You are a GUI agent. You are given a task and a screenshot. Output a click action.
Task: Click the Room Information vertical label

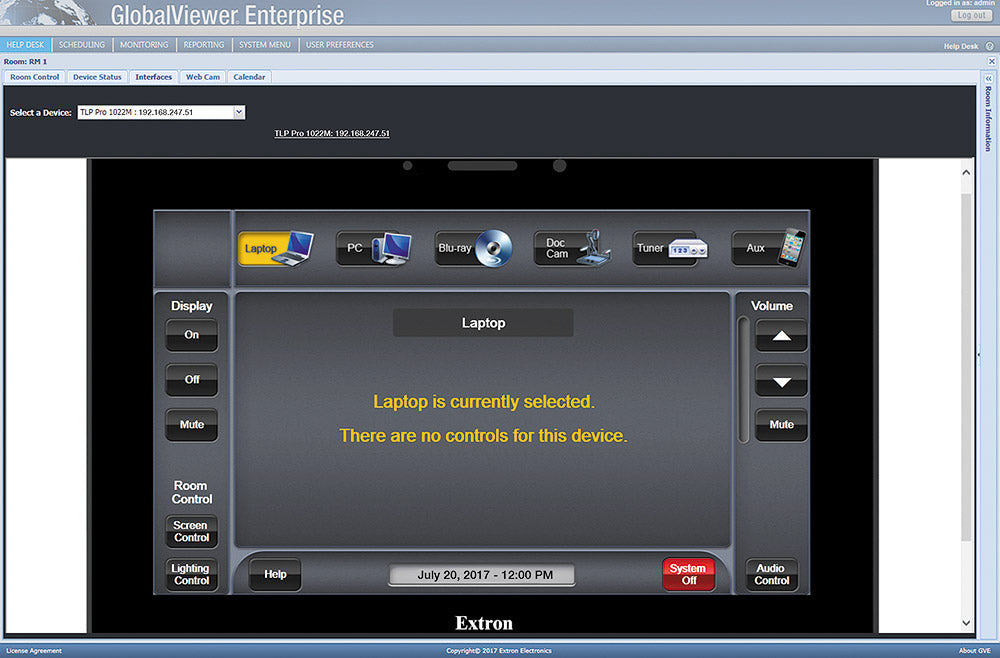click(989, 119)
